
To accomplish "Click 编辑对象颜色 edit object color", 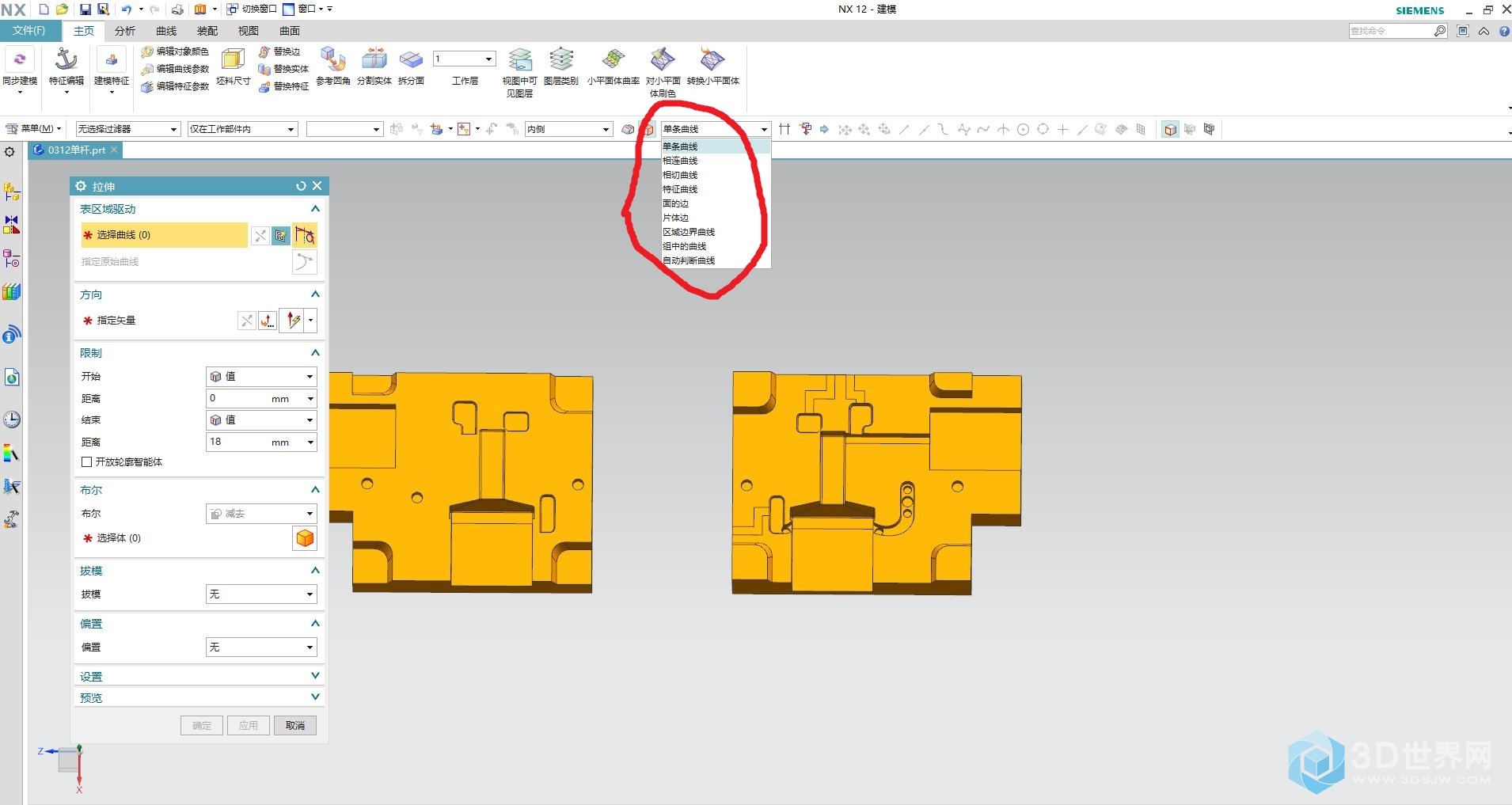I will click(x=175, y=51).
